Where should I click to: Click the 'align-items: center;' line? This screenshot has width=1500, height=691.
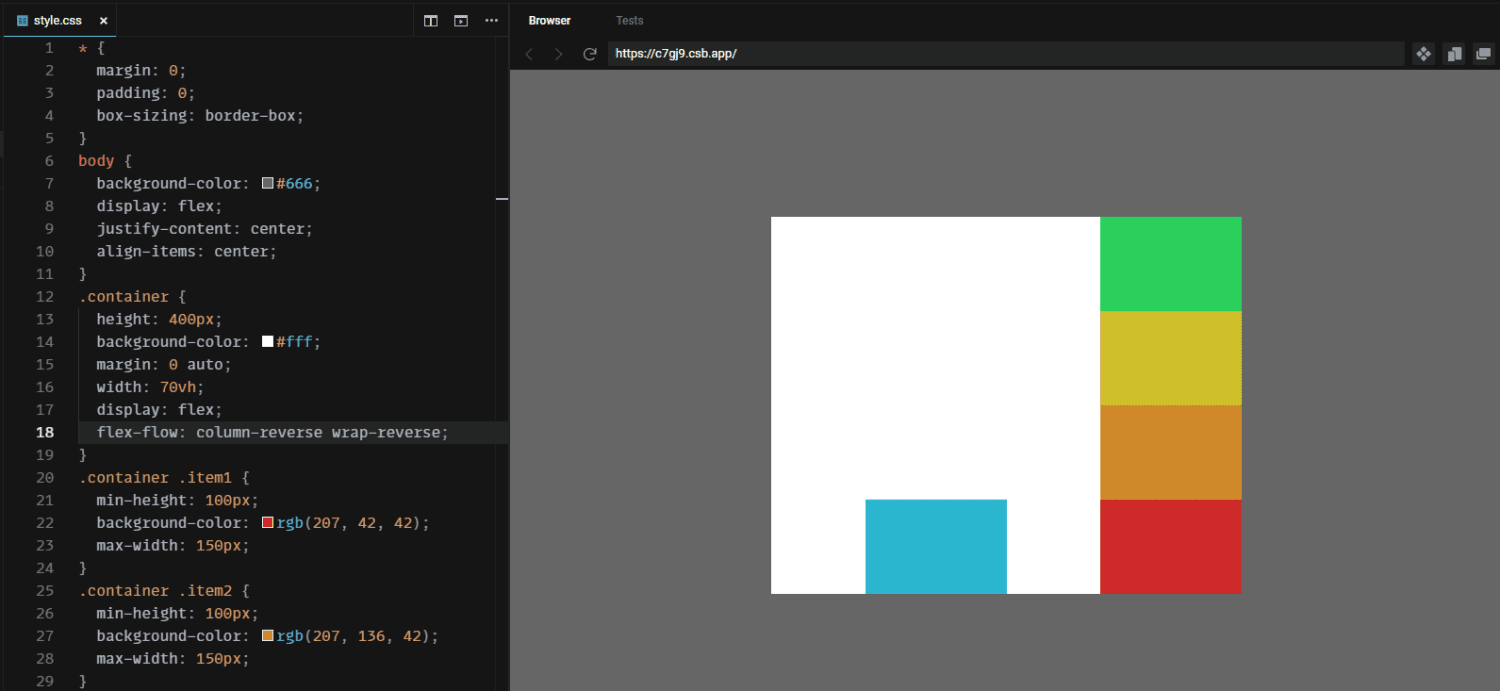187,251
